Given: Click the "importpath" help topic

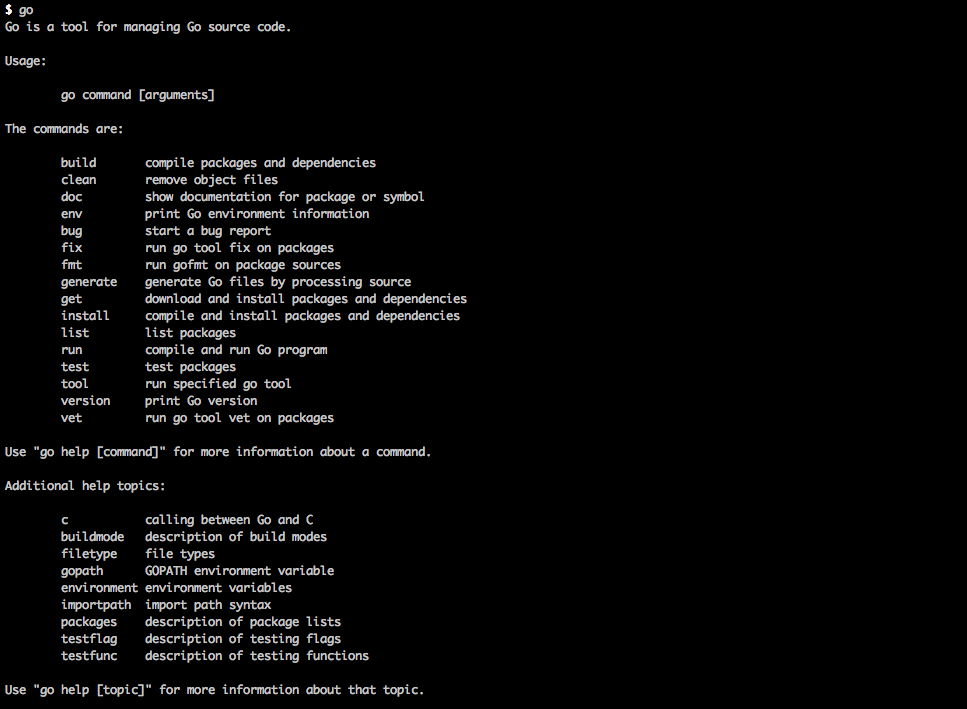Looking at the screenshot, I should pyautogui.click(x=95, y=605).
